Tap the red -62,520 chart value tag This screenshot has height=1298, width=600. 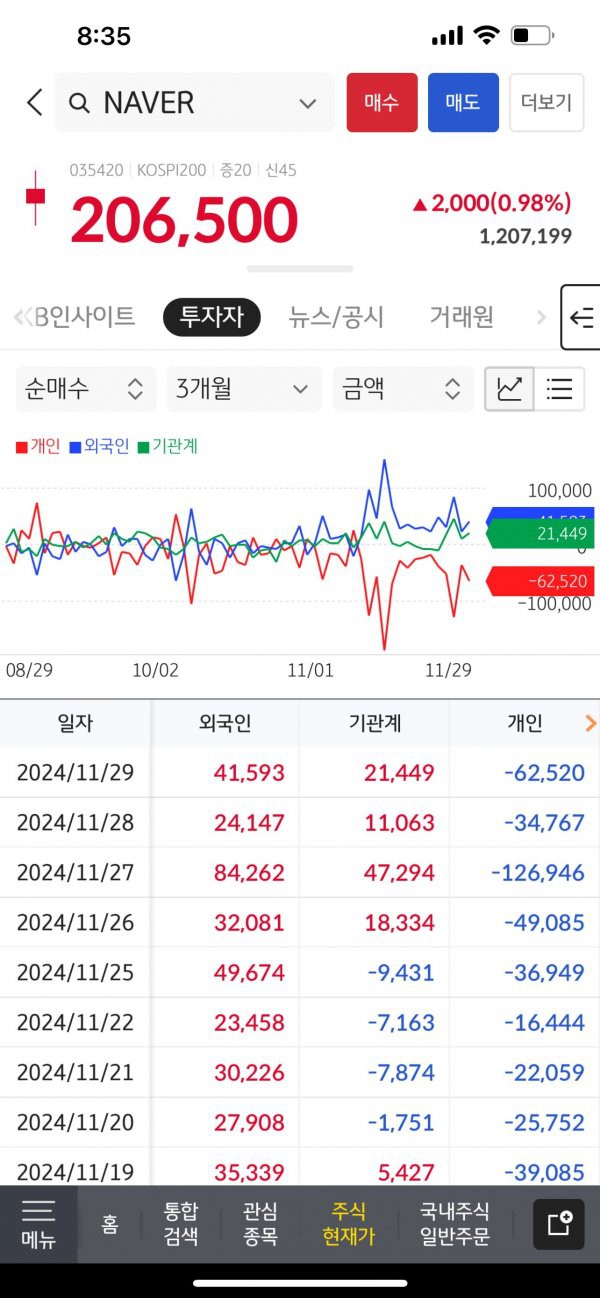(541, 580)
